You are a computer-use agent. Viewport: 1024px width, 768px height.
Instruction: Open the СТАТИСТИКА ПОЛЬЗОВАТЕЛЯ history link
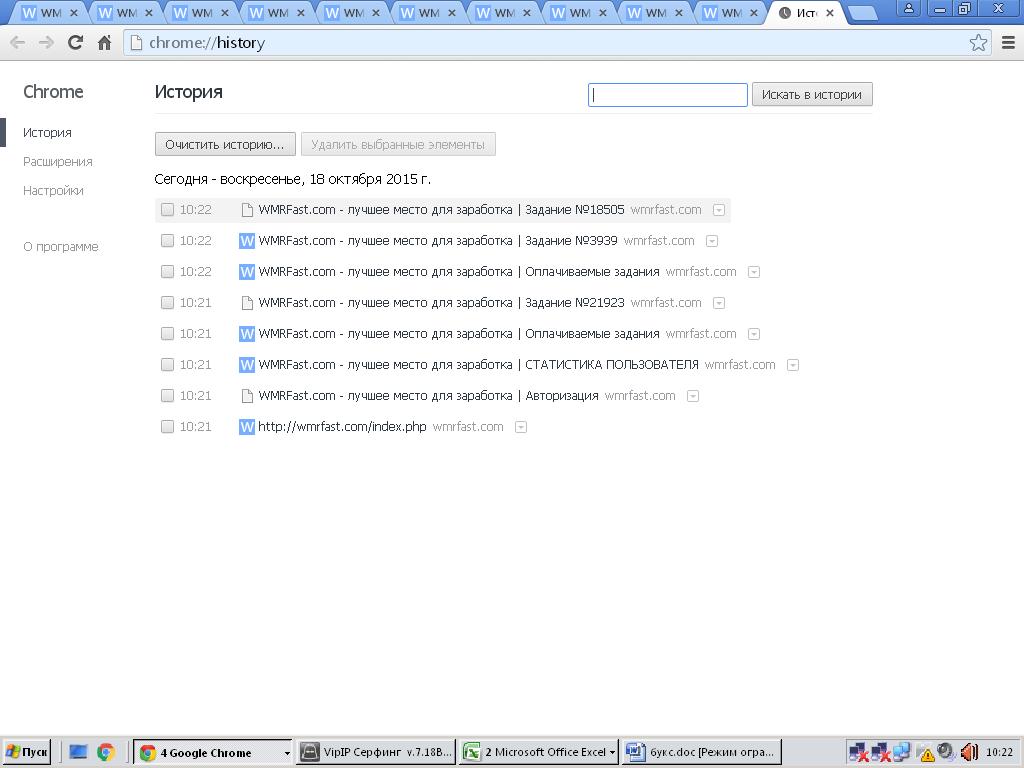coord(478,365)
